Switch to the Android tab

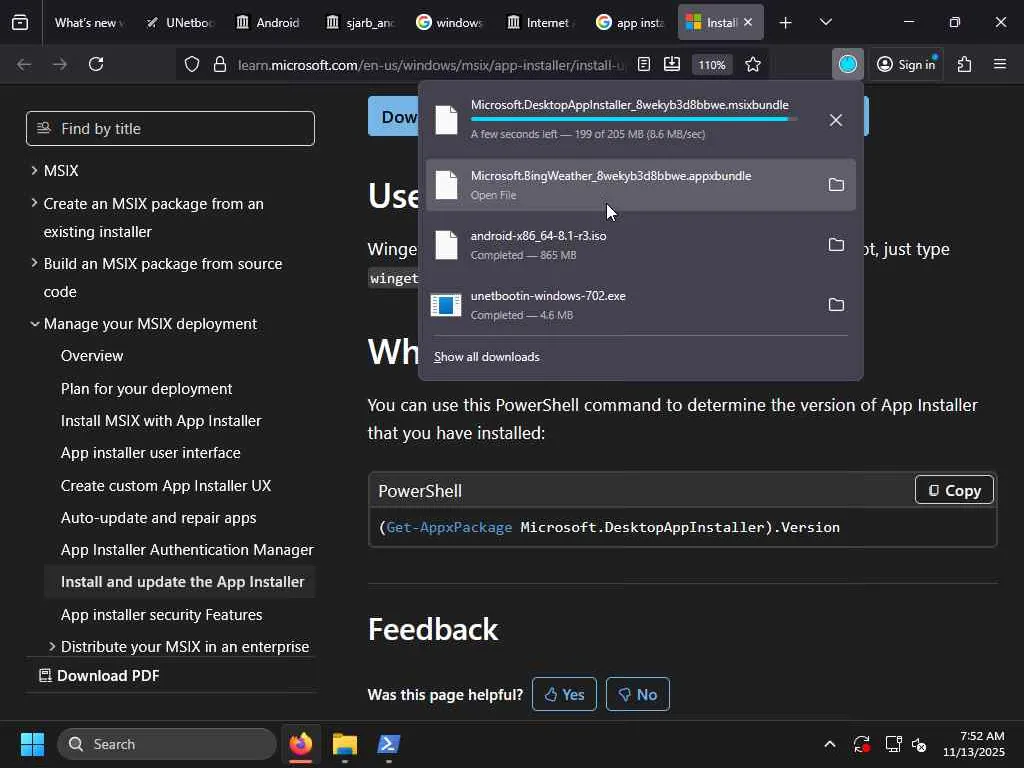[270, 23]
